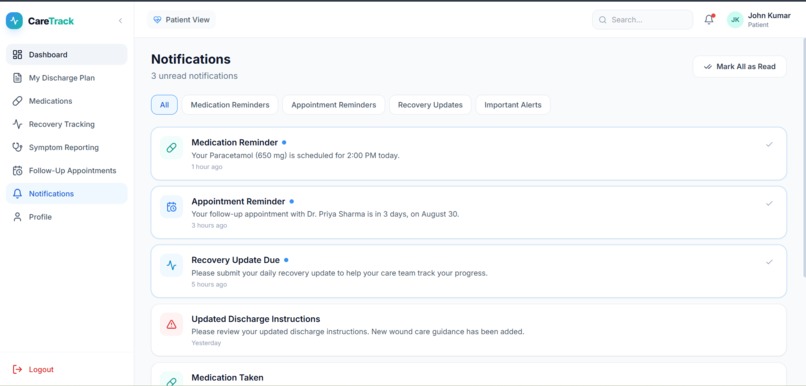Click the bell icon next to Notifications

17,194
